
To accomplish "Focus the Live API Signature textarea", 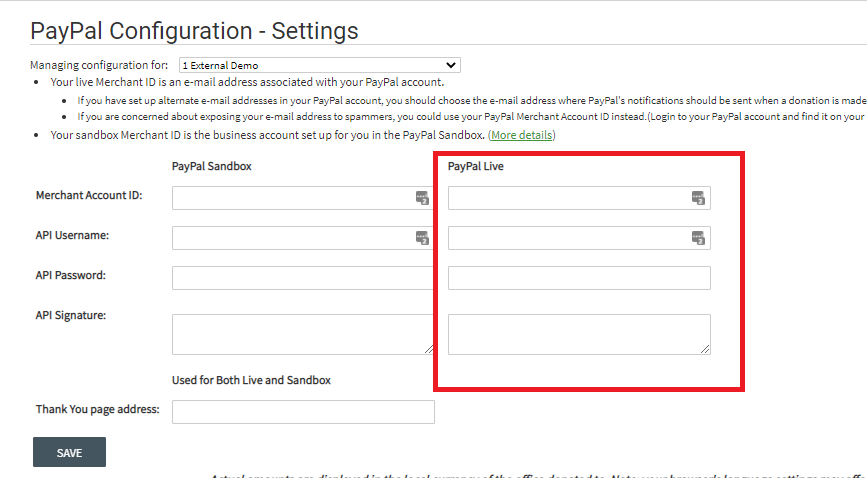I will (x=579, y=334).
